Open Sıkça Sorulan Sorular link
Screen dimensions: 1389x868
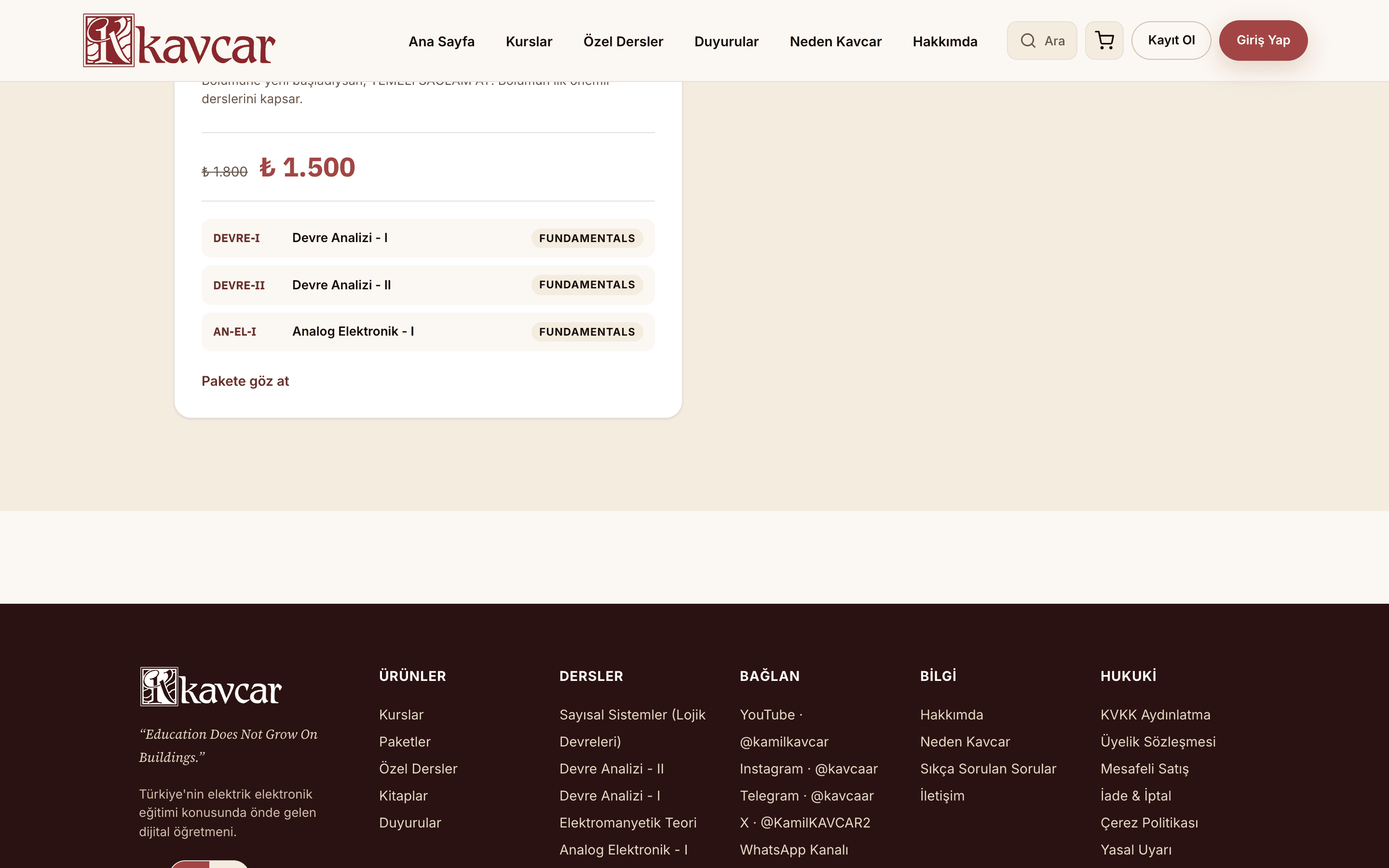(x=988, y=769)
